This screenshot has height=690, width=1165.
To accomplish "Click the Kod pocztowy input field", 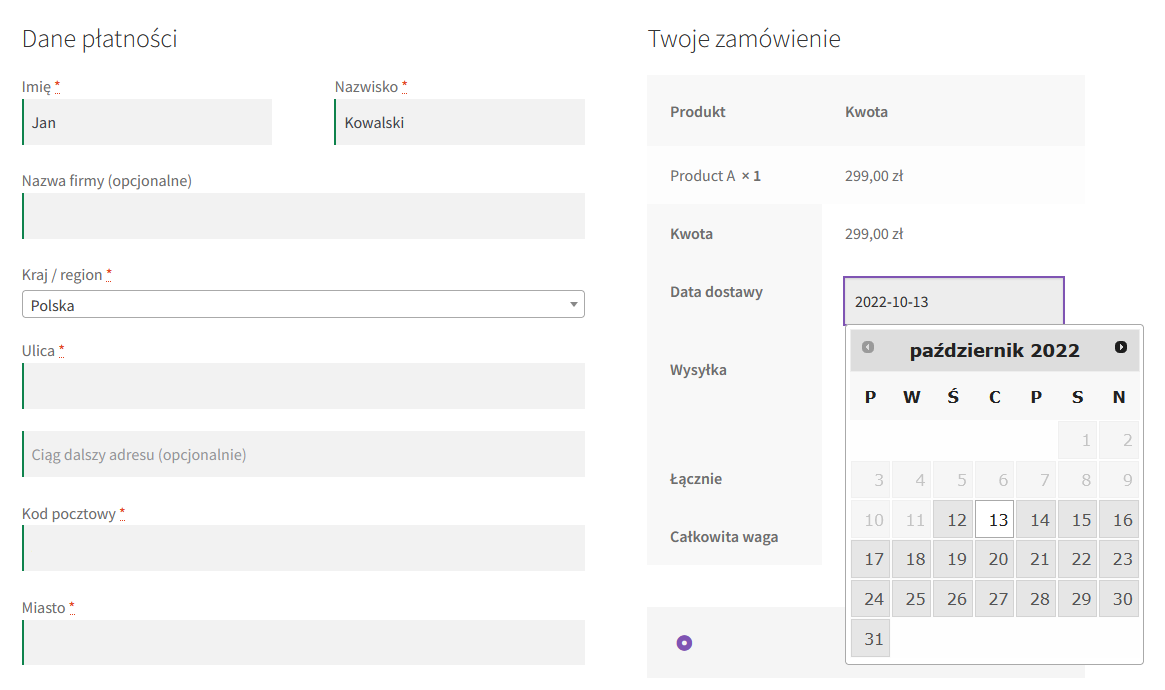I will [303, 548].
